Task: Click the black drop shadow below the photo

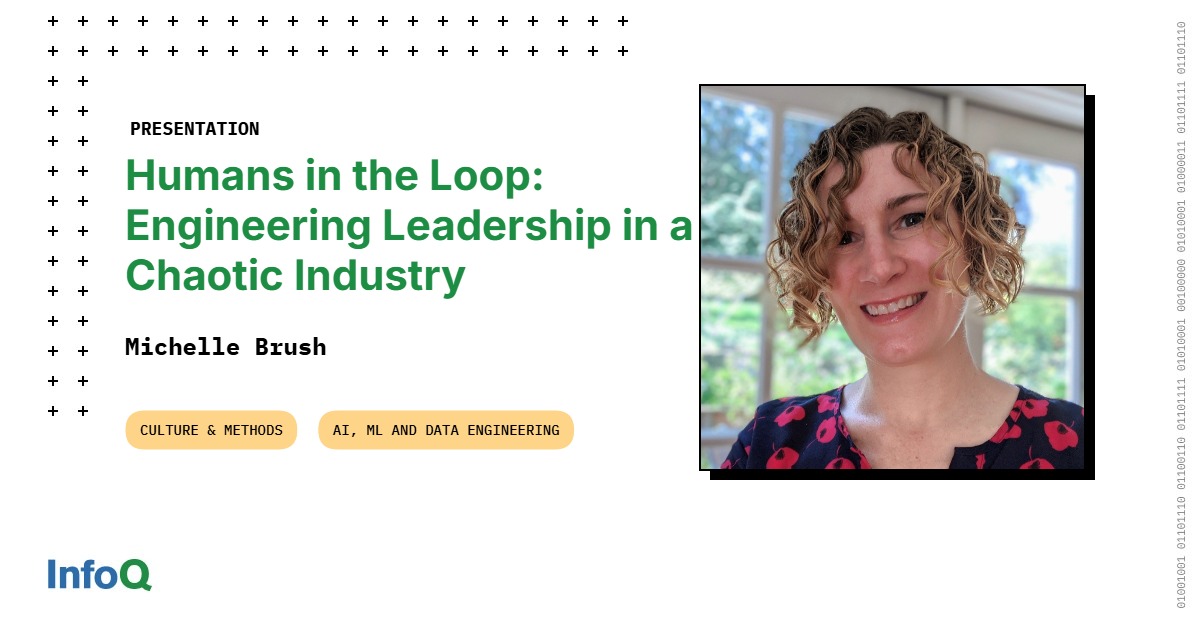Action: point(900,475)
